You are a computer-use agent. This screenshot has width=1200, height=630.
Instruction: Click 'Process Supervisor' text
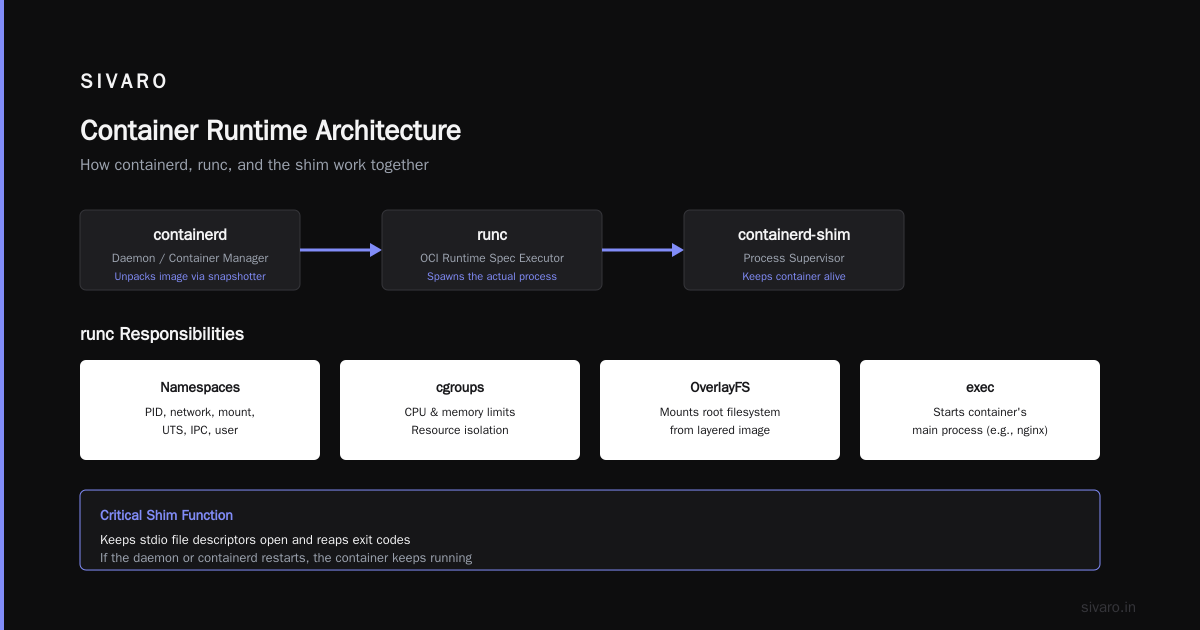click(x=794, y=258)
